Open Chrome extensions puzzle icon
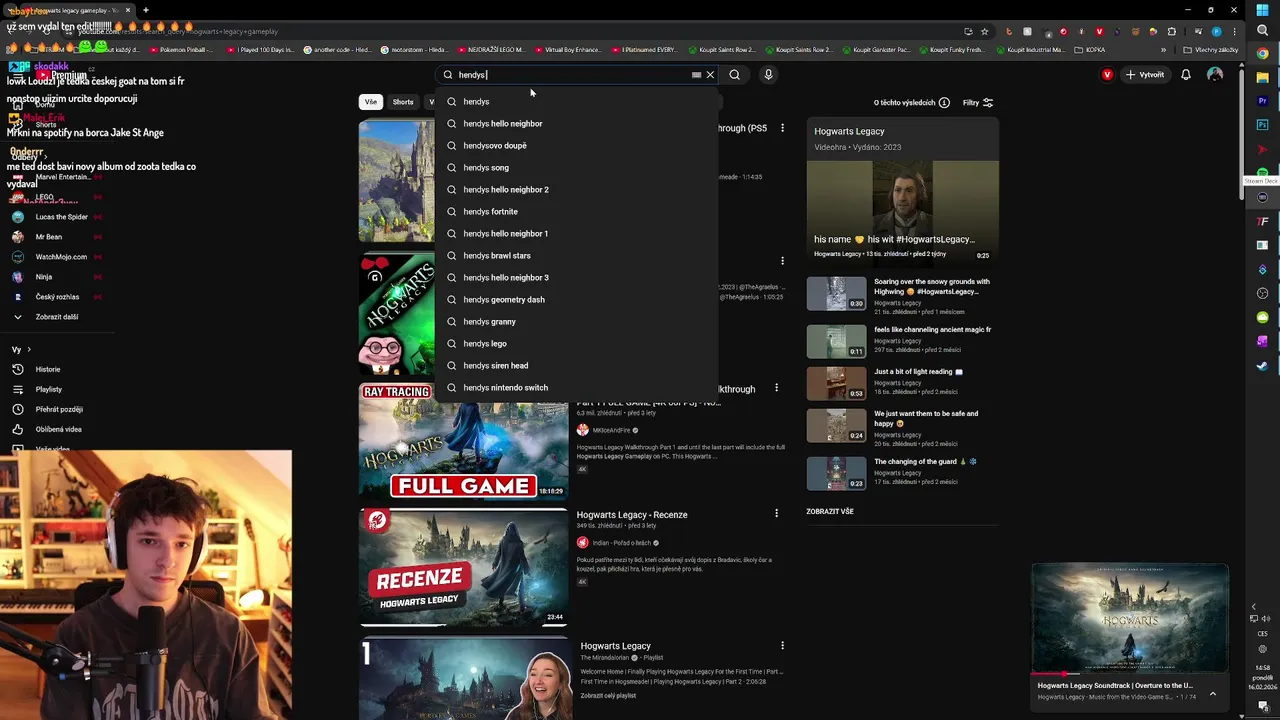Image resolution: width=1280 pixels, height=720 pixels. pyautogui.click(x=1172, y=31)
